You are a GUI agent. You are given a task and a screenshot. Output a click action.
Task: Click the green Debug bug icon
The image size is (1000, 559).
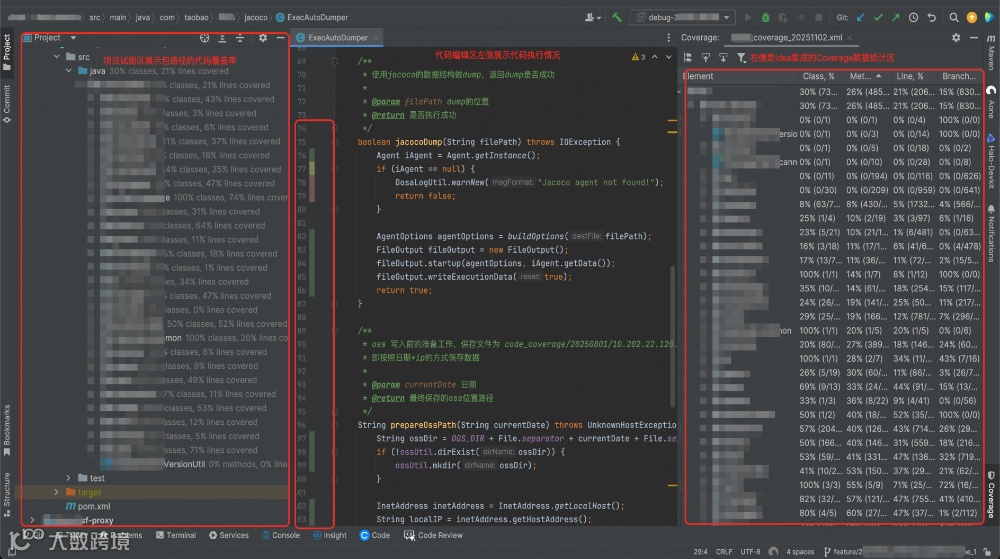tap(765, 17)
